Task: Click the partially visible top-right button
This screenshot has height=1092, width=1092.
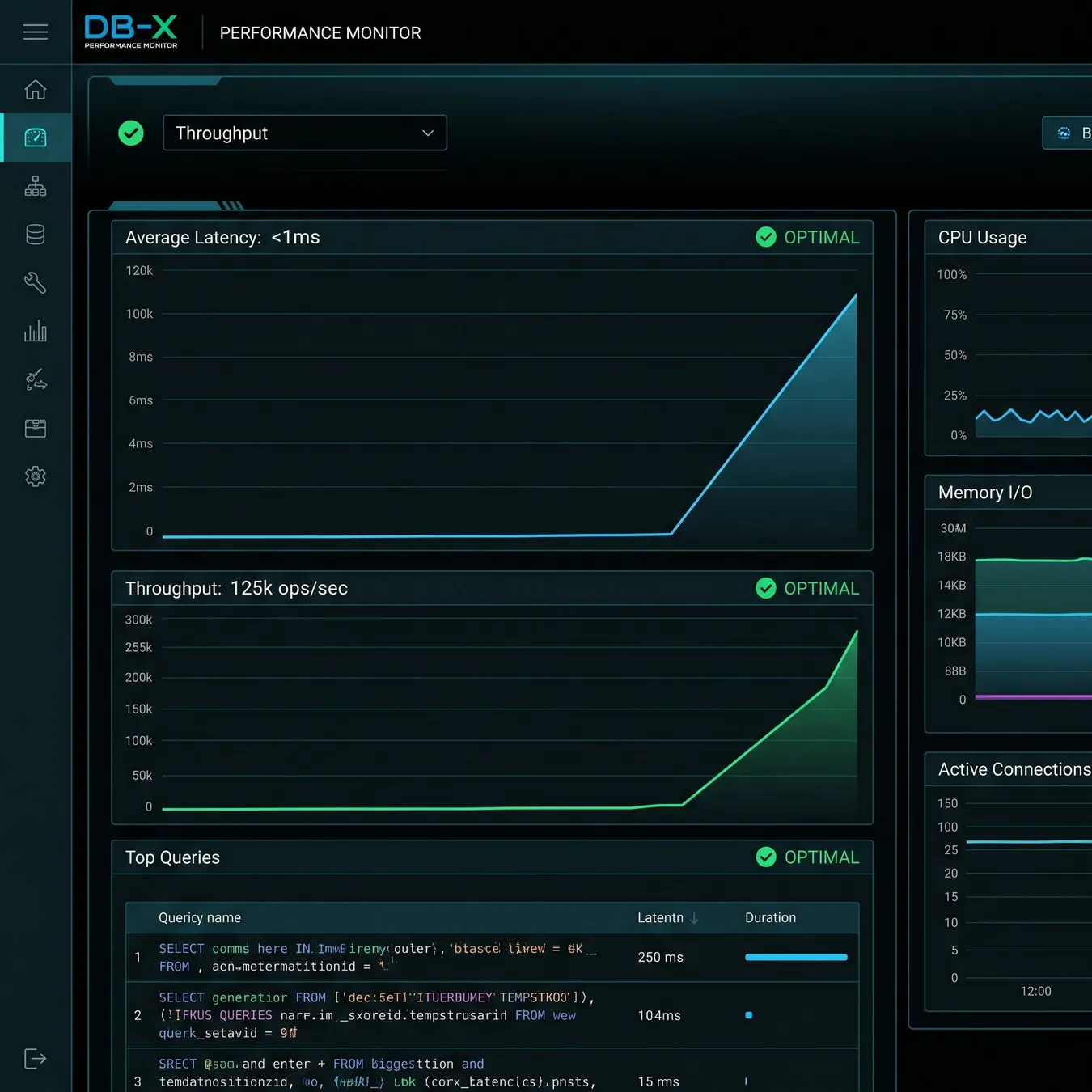Action: [1068, 133]
